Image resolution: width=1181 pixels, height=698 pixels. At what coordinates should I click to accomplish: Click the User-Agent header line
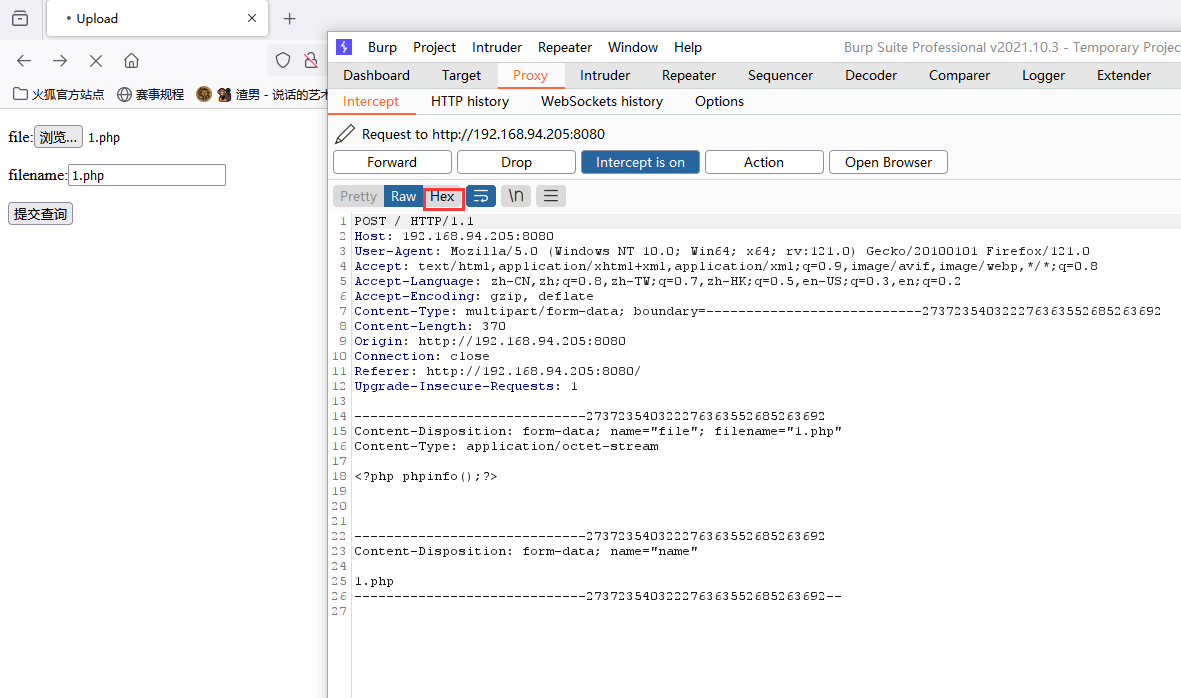(x=722, y=251)
